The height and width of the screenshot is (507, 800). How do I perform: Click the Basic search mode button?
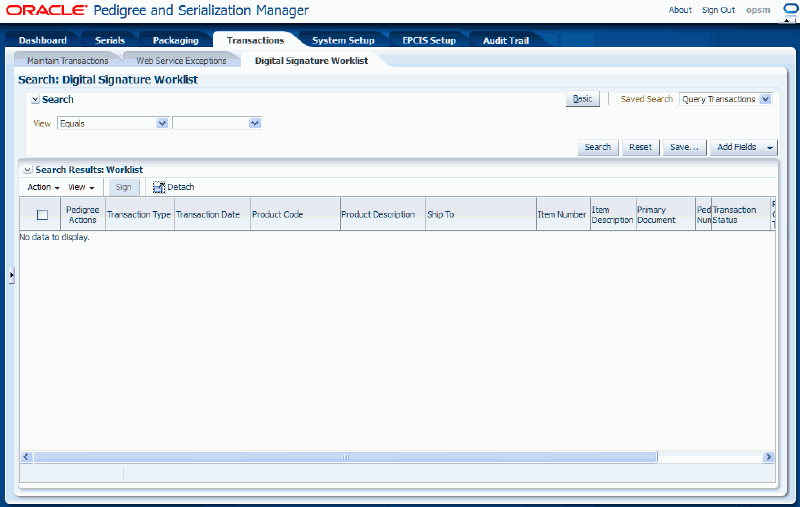583,99
